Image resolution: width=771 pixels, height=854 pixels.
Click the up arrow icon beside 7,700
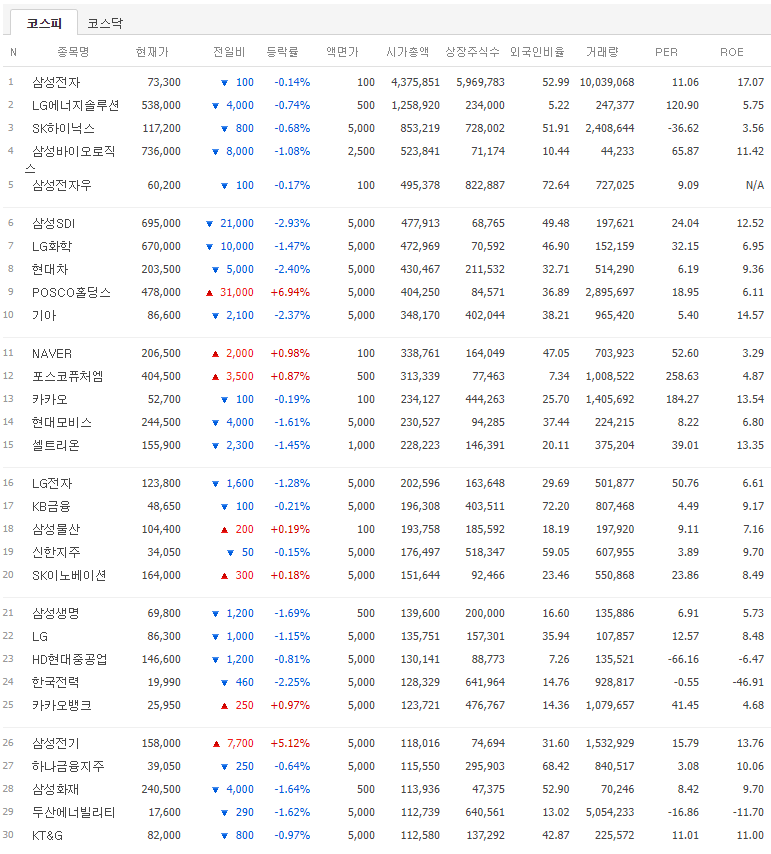(x=216, y=744)
